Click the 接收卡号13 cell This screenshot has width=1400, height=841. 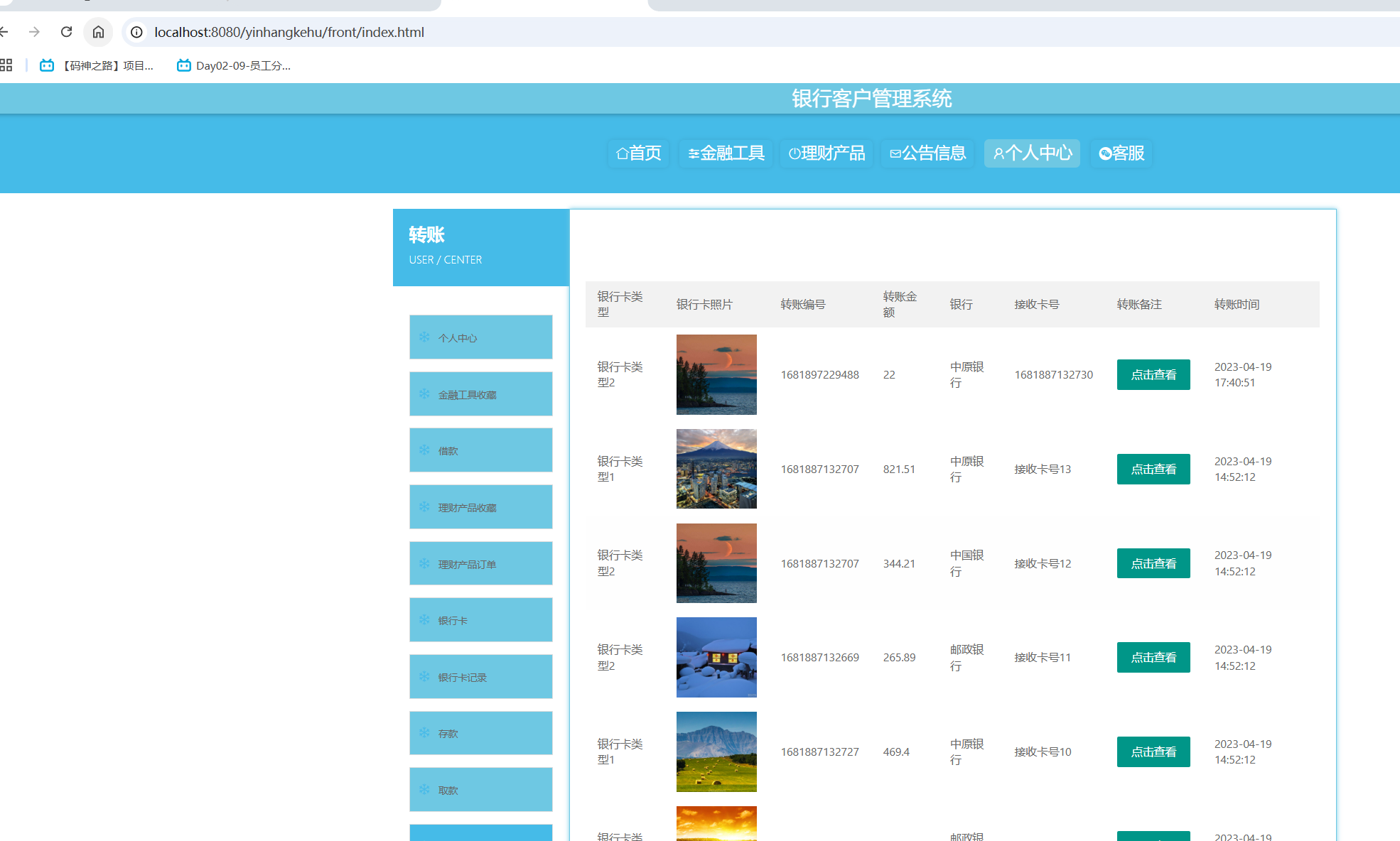pyautogui.click(x=1043, y=469)
